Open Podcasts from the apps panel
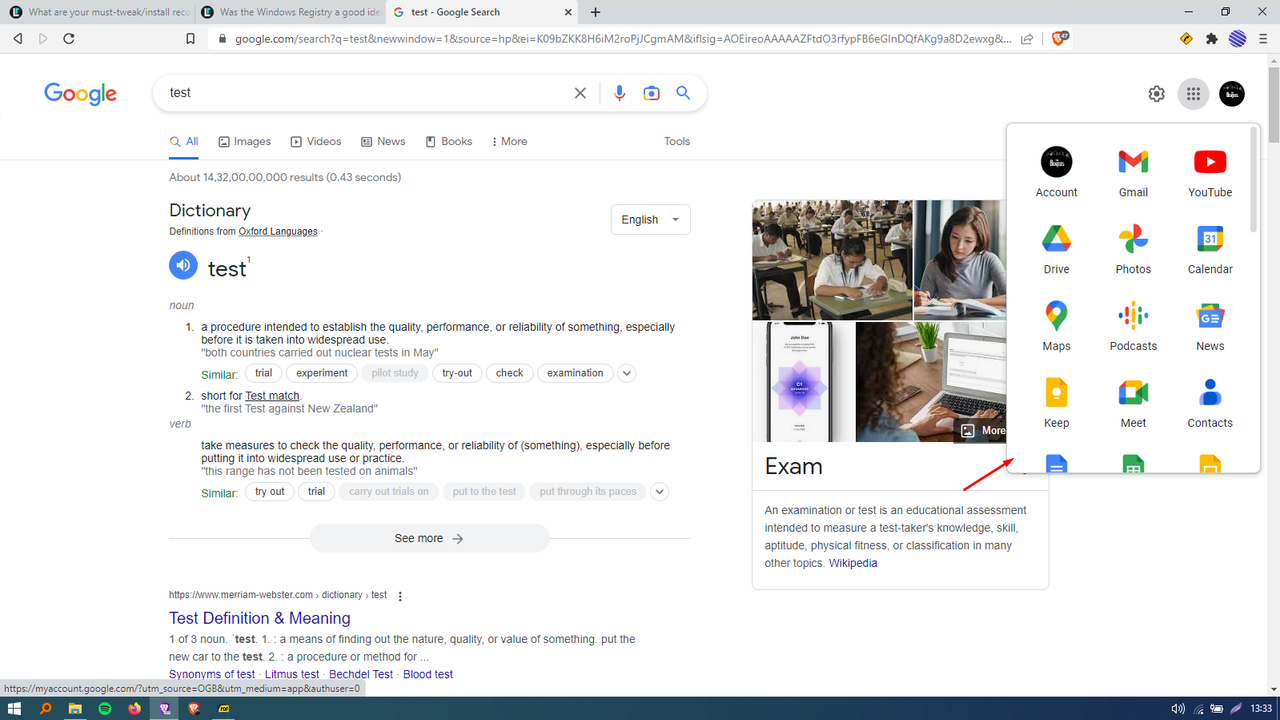This screenshot has height=720, width=1280. click(x=1133, y=327)
